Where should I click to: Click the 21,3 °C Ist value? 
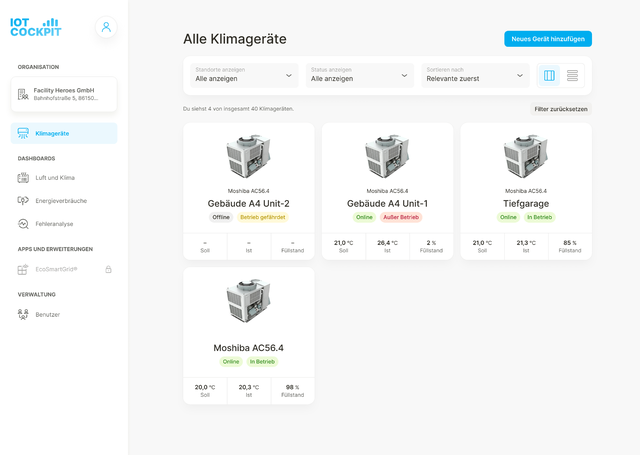tap(526, 243)
